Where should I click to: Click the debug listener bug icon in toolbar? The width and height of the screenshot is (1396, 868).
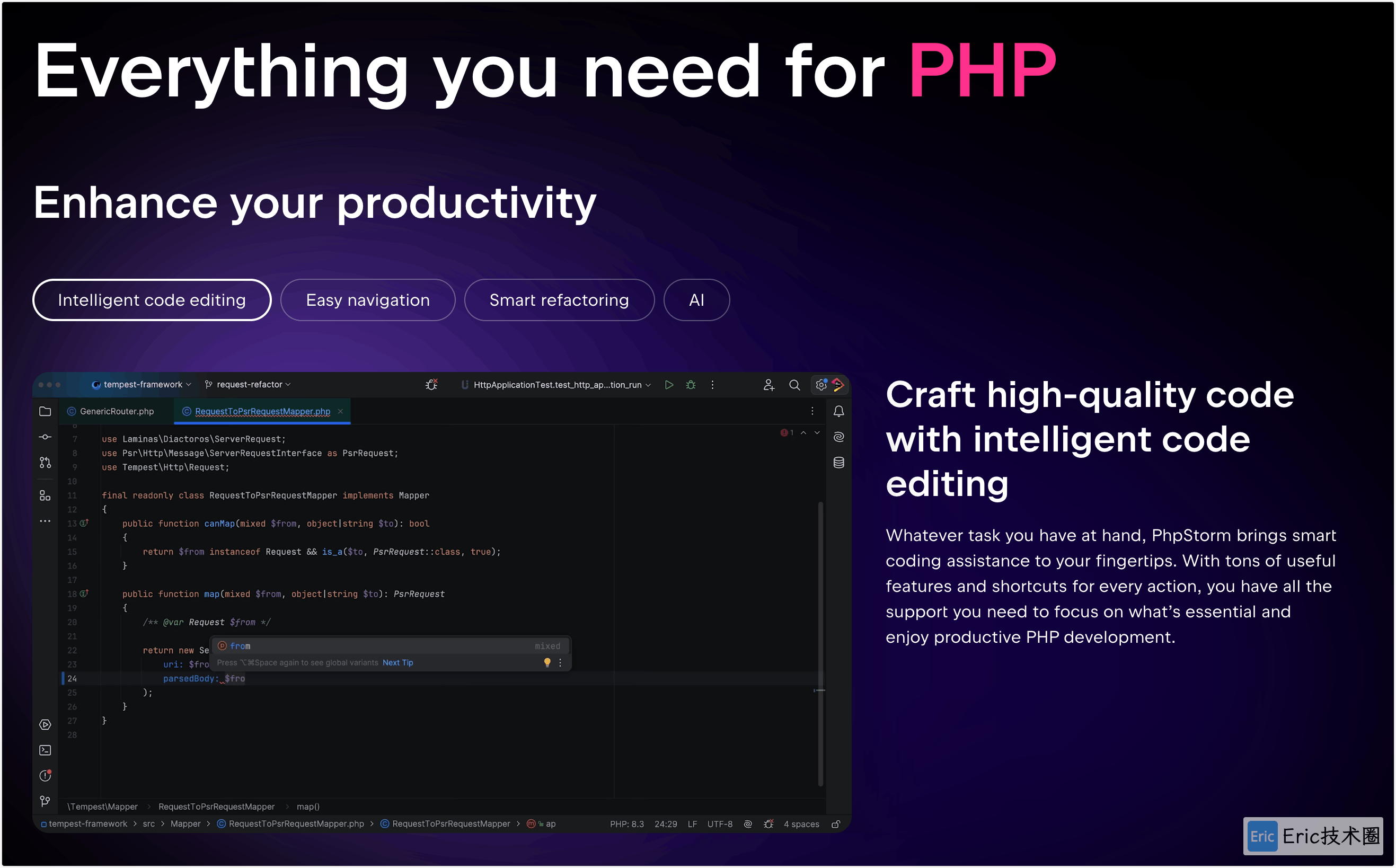pyautogui.click(x=431, y=385)
